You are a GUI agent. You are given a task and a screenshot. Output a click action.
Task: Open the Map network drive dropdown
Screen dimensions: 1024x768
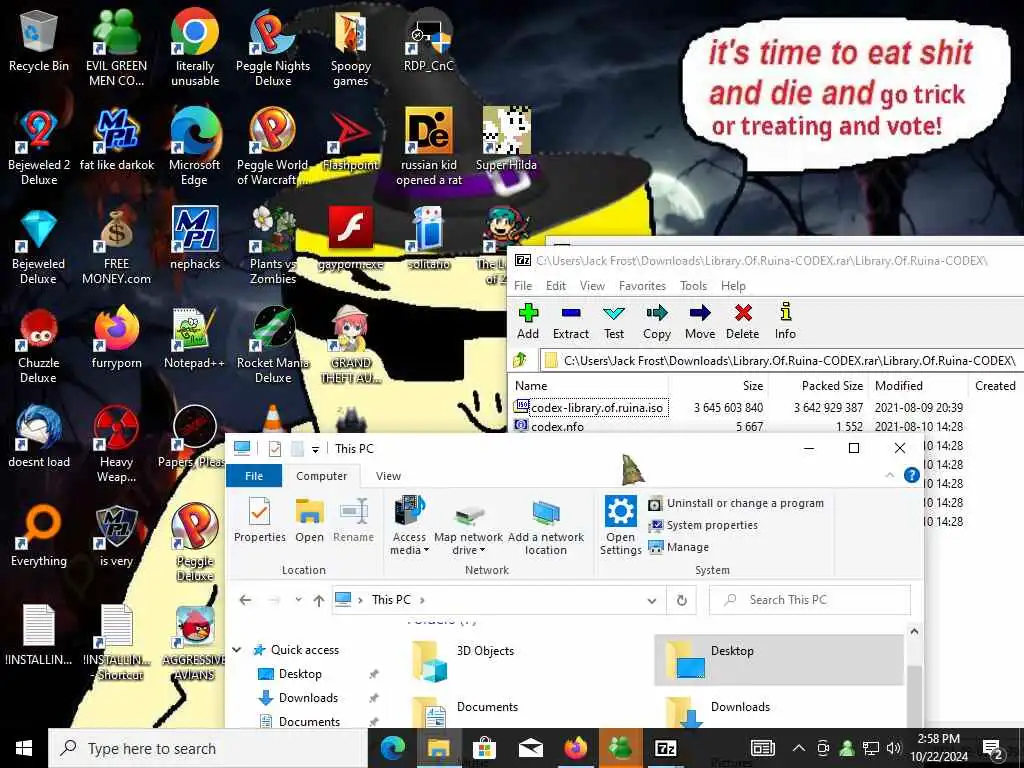click(468, 526)
